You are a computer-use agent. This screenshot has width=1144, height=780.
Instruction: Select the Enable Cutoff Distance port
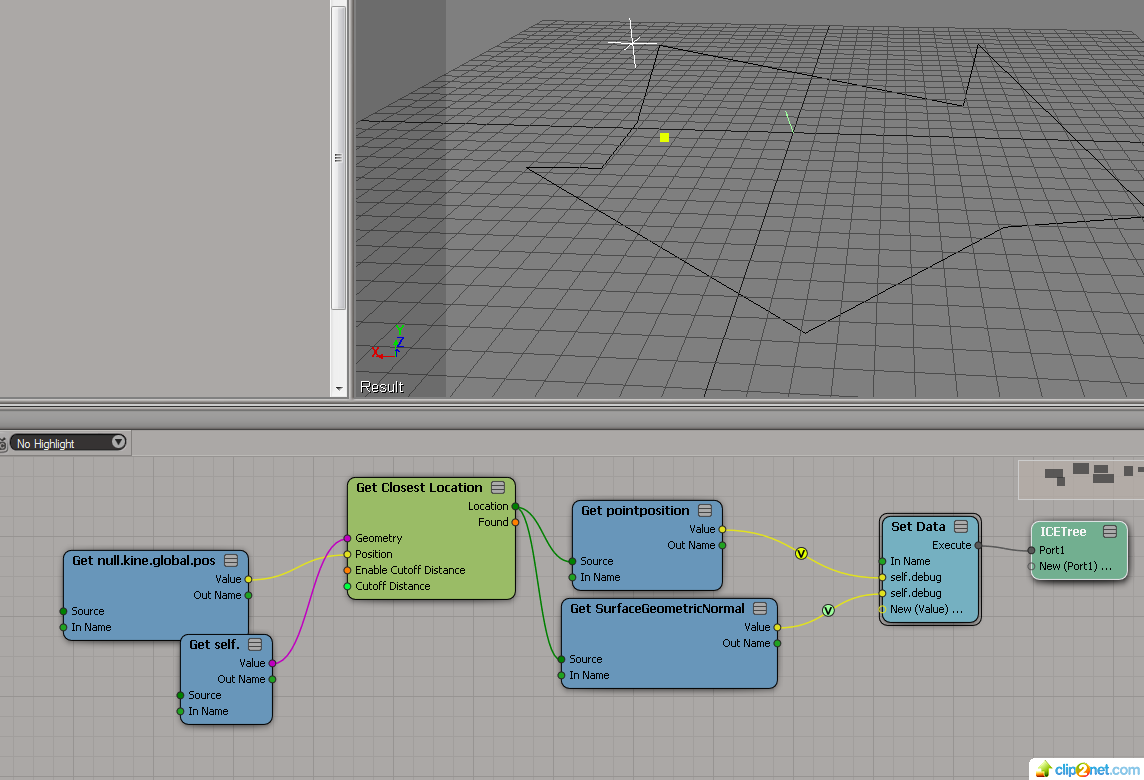pyautogui.click(x=348, y=570)
